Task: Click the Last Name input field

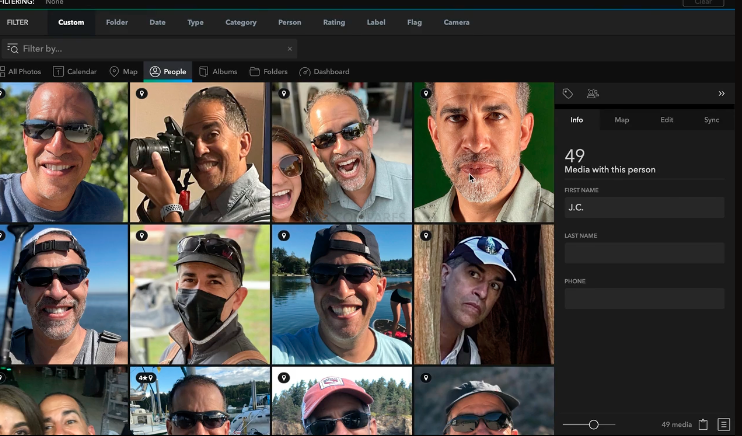Action: [644, 252]
